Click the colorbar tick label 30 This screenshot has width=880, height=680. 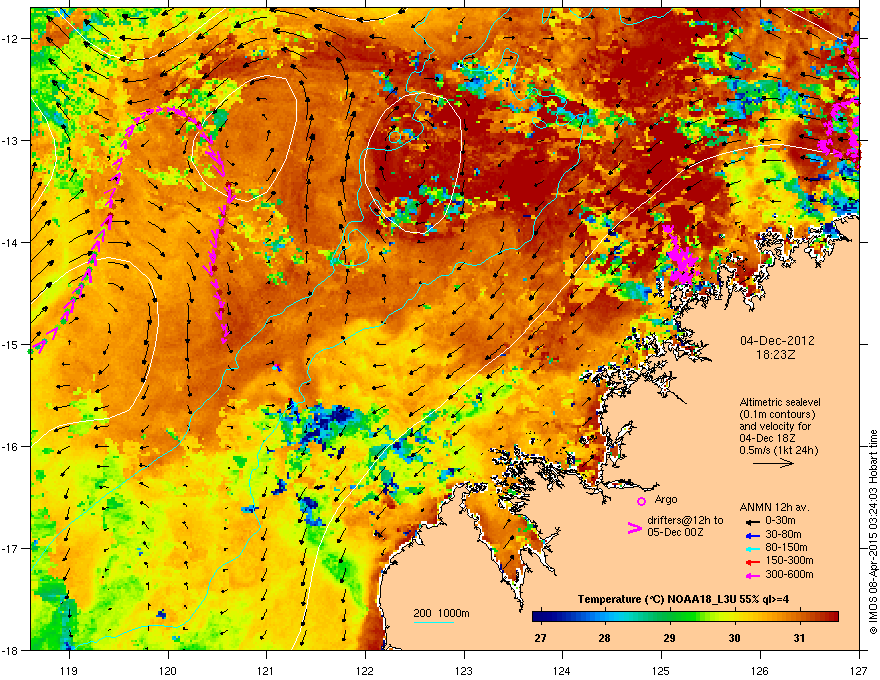click(734, 638)
